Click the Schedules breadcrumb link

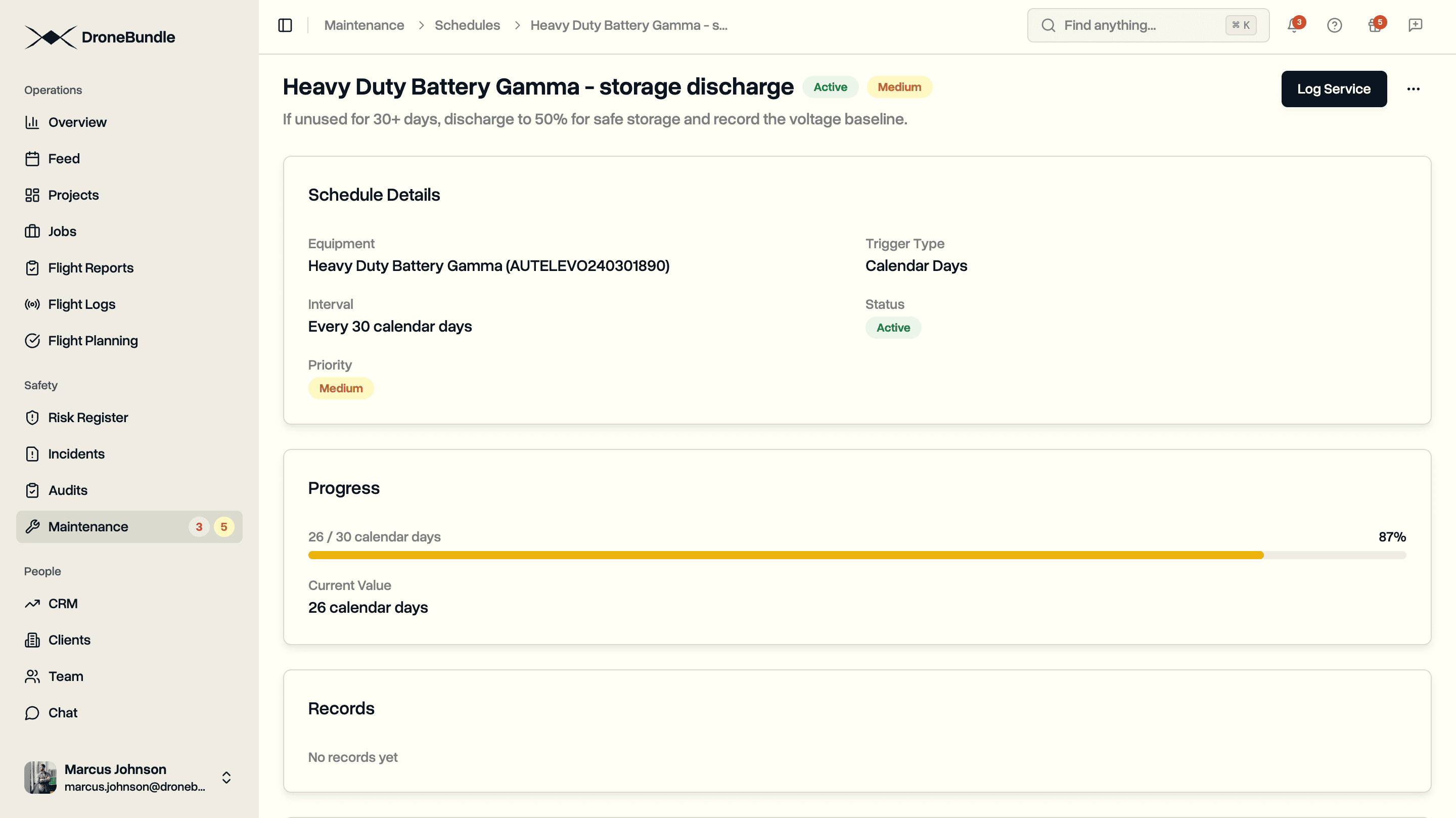tap(468, 25)
